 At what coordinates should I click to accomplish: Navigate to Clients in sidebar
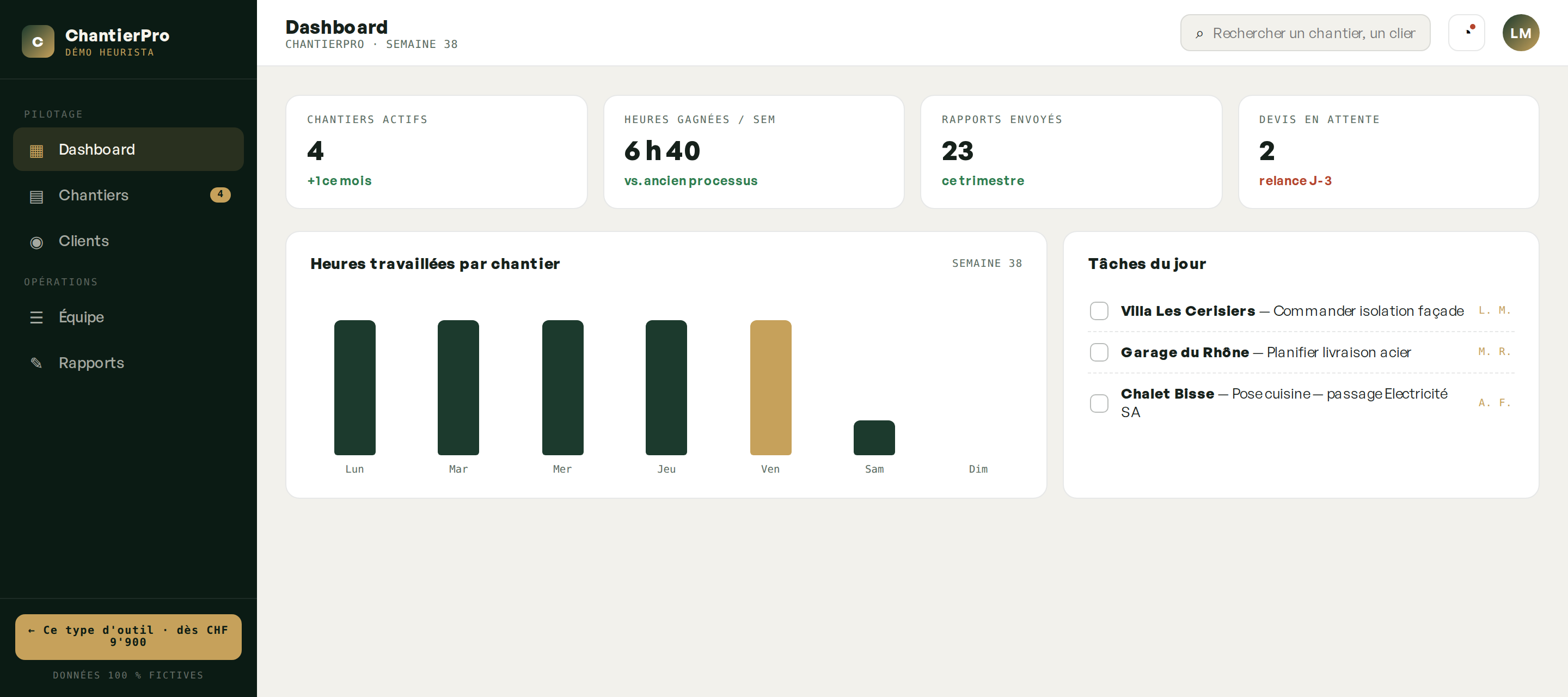(x=128, y=241)
